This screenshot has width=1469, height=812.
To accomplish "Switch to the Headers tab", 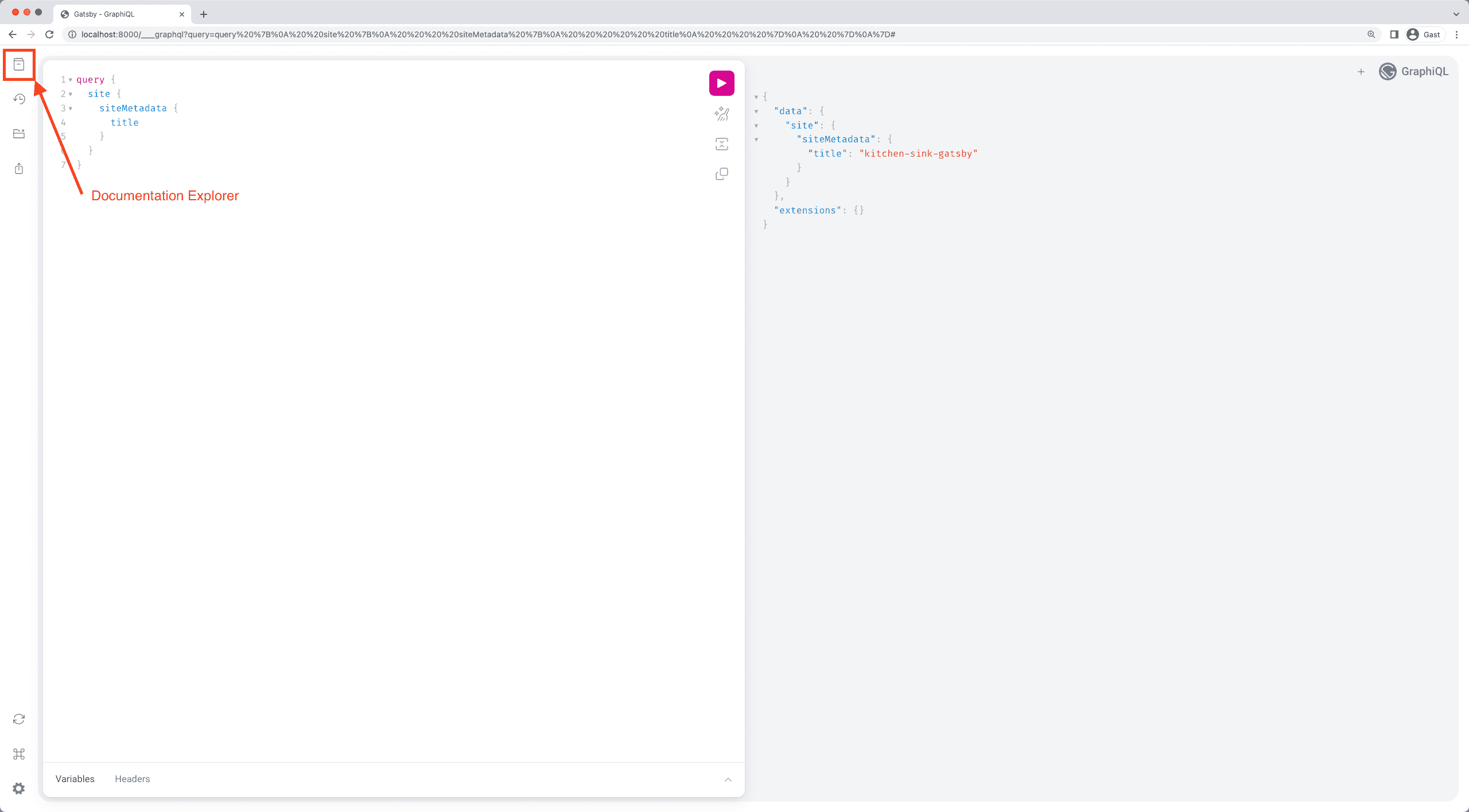I will 132,779.
